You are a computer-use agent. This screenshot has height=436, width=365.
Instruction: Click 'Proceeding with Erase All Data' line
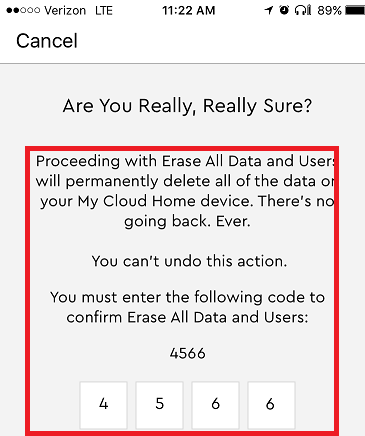pyautogui.click(x=185, y=161)
